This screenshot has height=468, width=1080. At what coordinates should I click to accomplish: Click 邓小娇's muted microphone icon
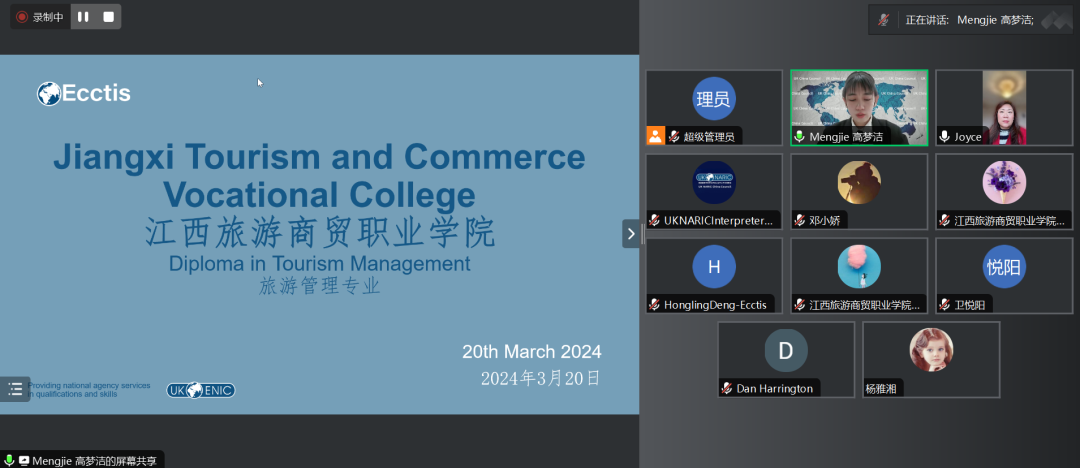point(800,221)
